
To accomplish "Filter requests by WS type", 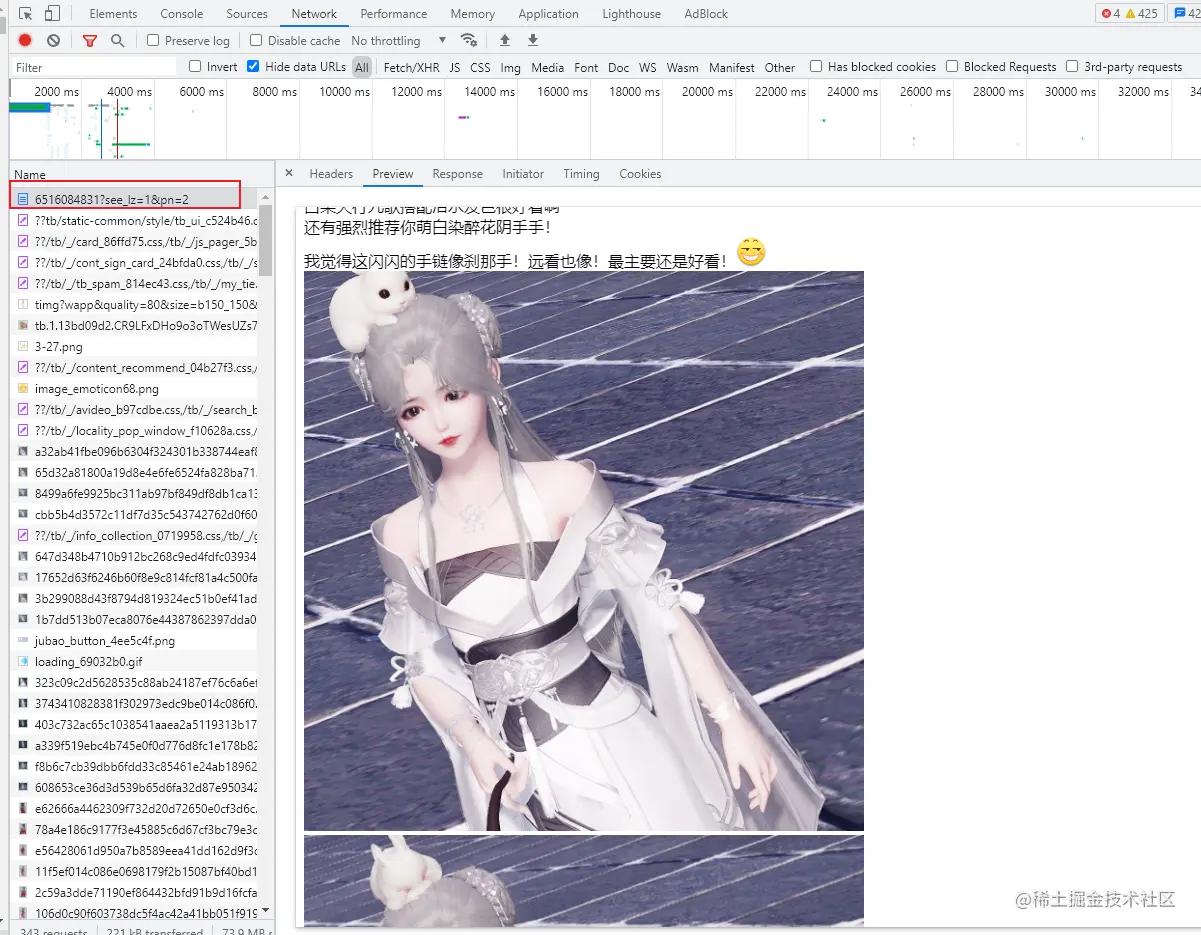I will tap(648, 67).
